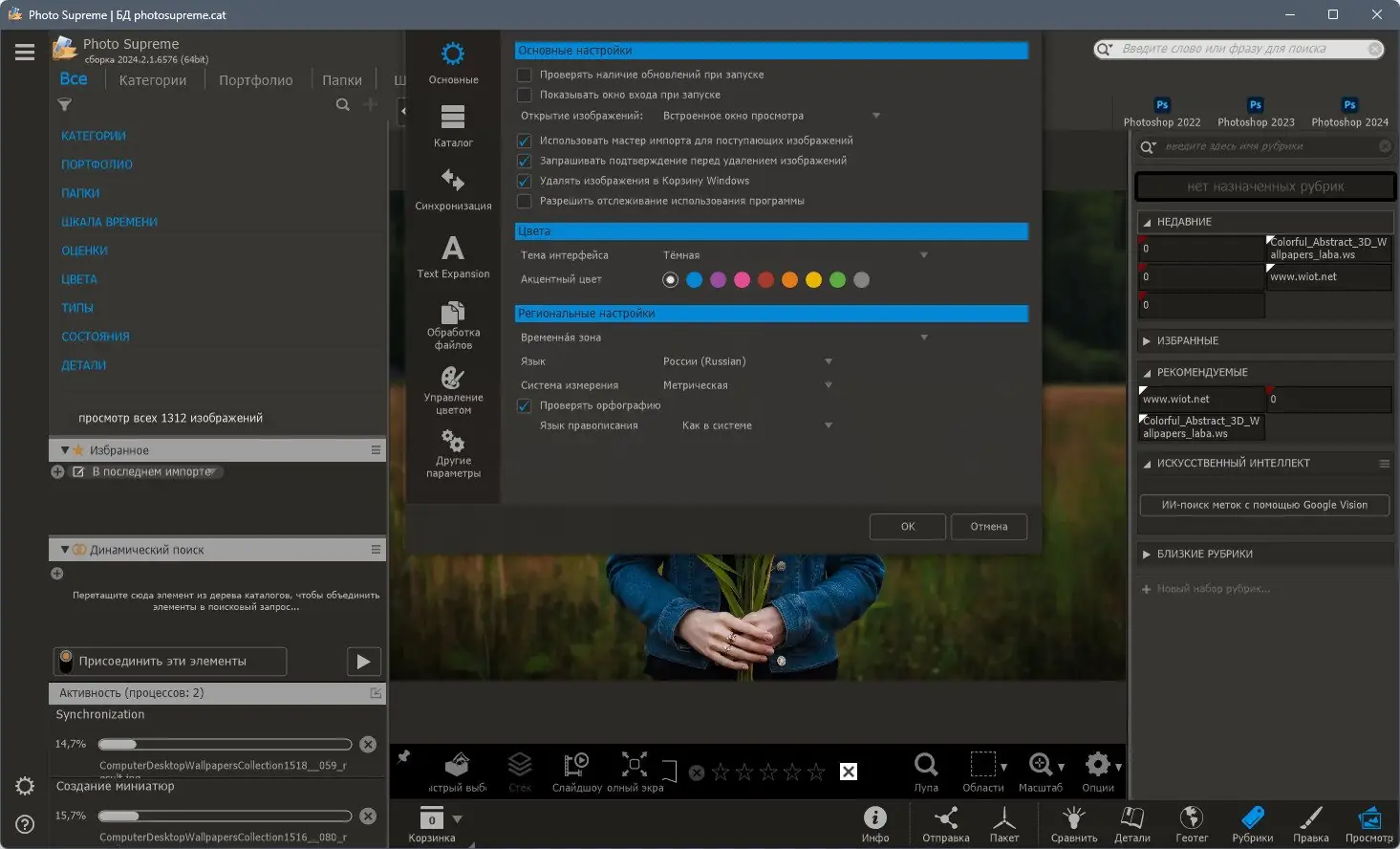Uncheck Удалять изображения в Корзину Windows
The image size is (1400, 849).
pos(524,181)
